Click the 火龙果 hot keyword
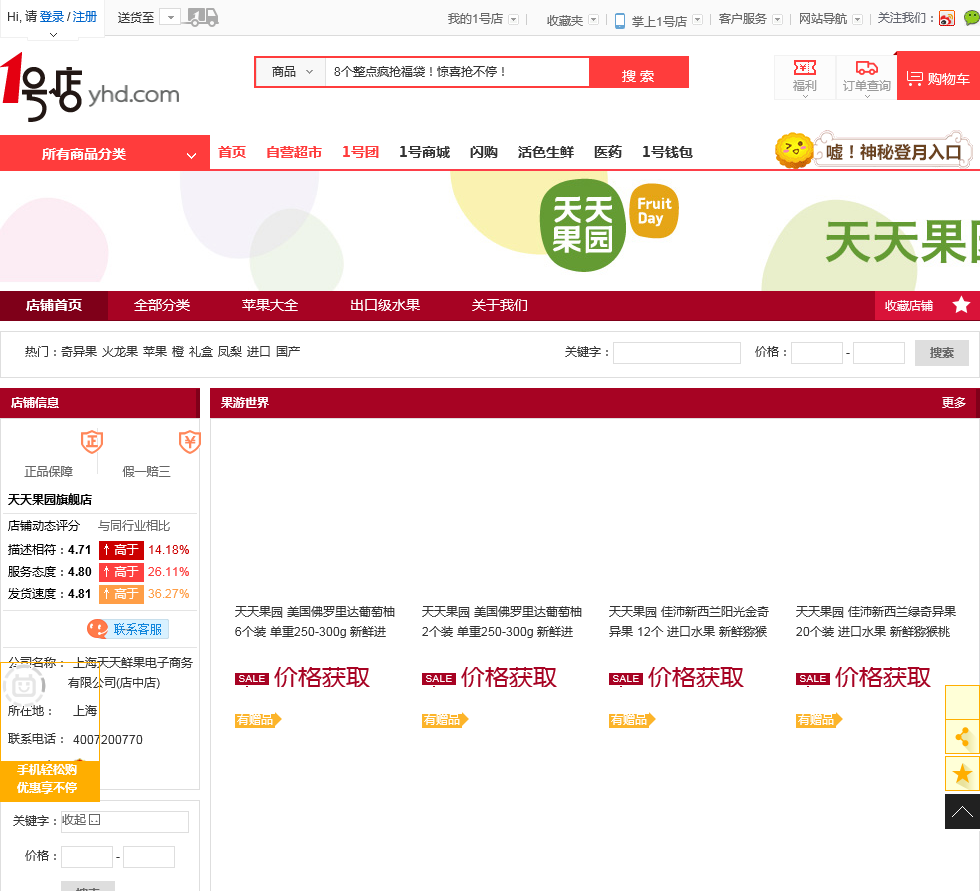Image resolution: width=980 pixels, height=891 pixels. pos(120,351)
